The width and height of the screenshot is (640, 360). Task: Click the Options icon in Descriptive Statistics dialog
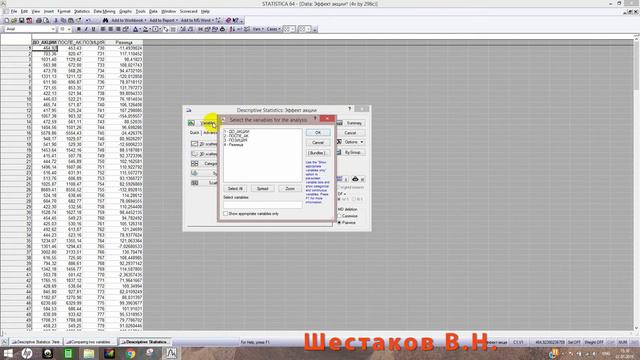pyautogui.click(x=339, y=142)
